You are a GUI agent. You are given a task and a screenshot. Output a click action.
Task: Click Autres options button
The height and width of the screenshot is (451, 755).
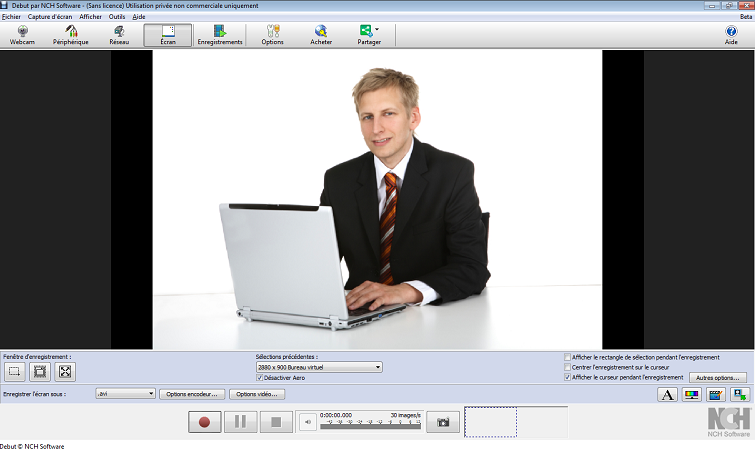(x=717, y=378)
